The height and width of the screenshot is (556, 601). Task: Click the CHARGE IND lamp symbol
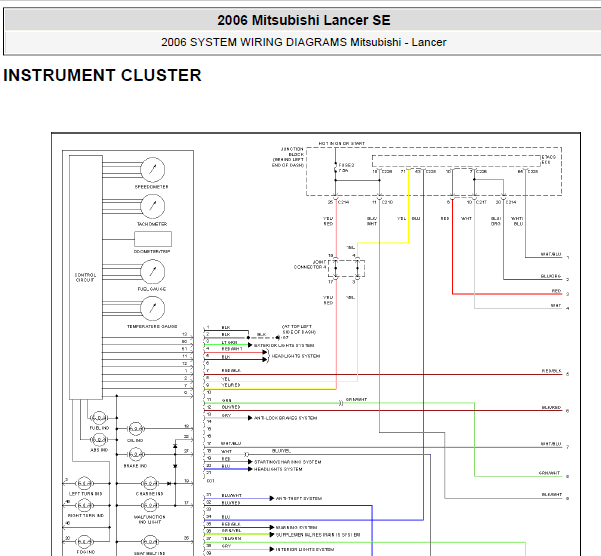point(150,484)
